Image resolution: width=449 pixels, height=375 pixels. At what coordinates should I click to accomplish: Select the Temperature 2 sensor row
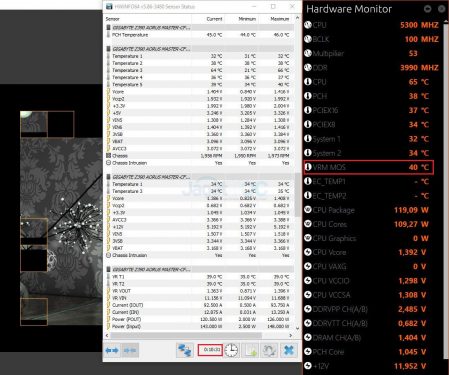point(199,63)
